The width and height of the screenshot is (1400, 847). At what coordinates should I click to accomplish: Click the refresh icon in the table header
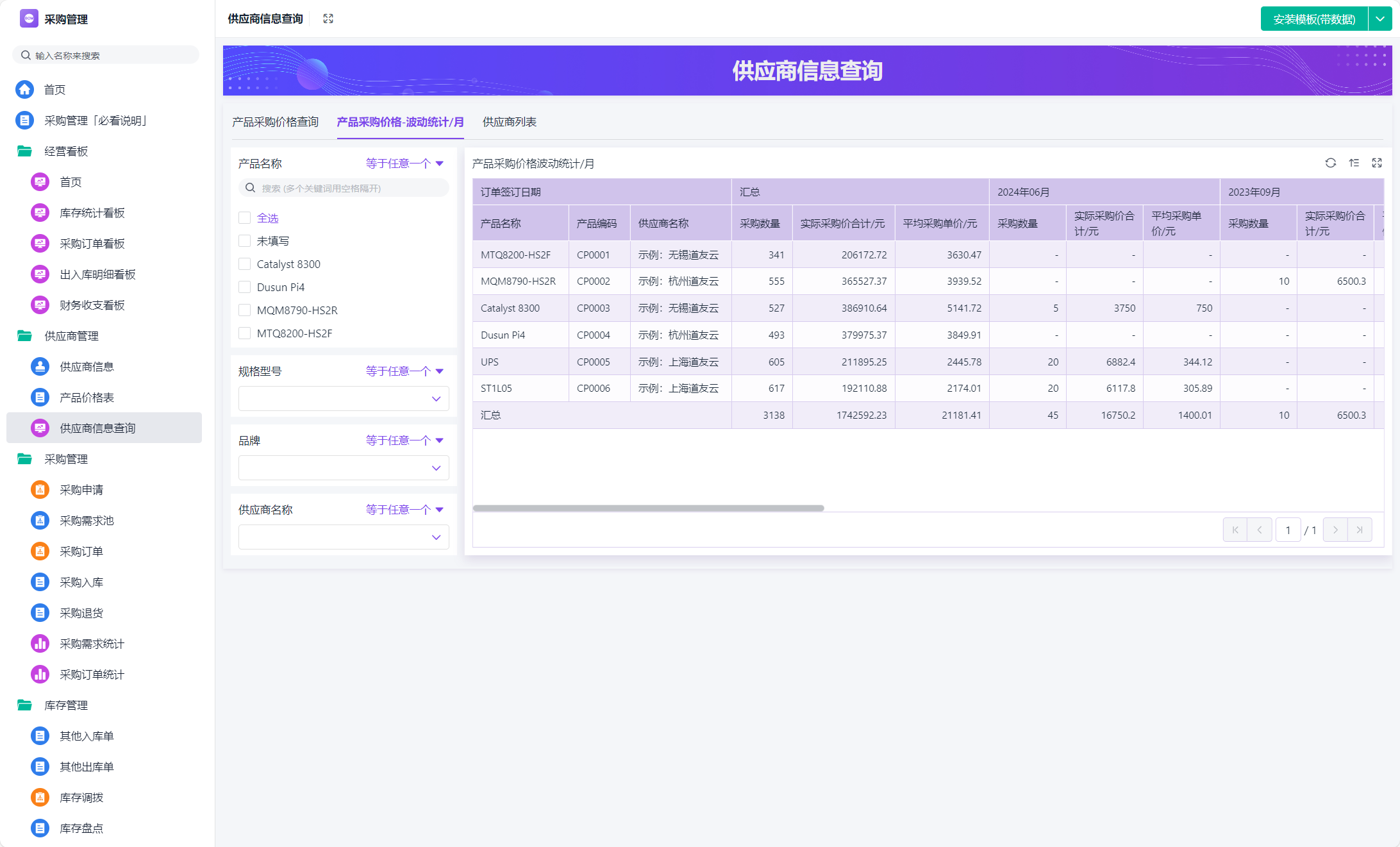click(1331, 163)
